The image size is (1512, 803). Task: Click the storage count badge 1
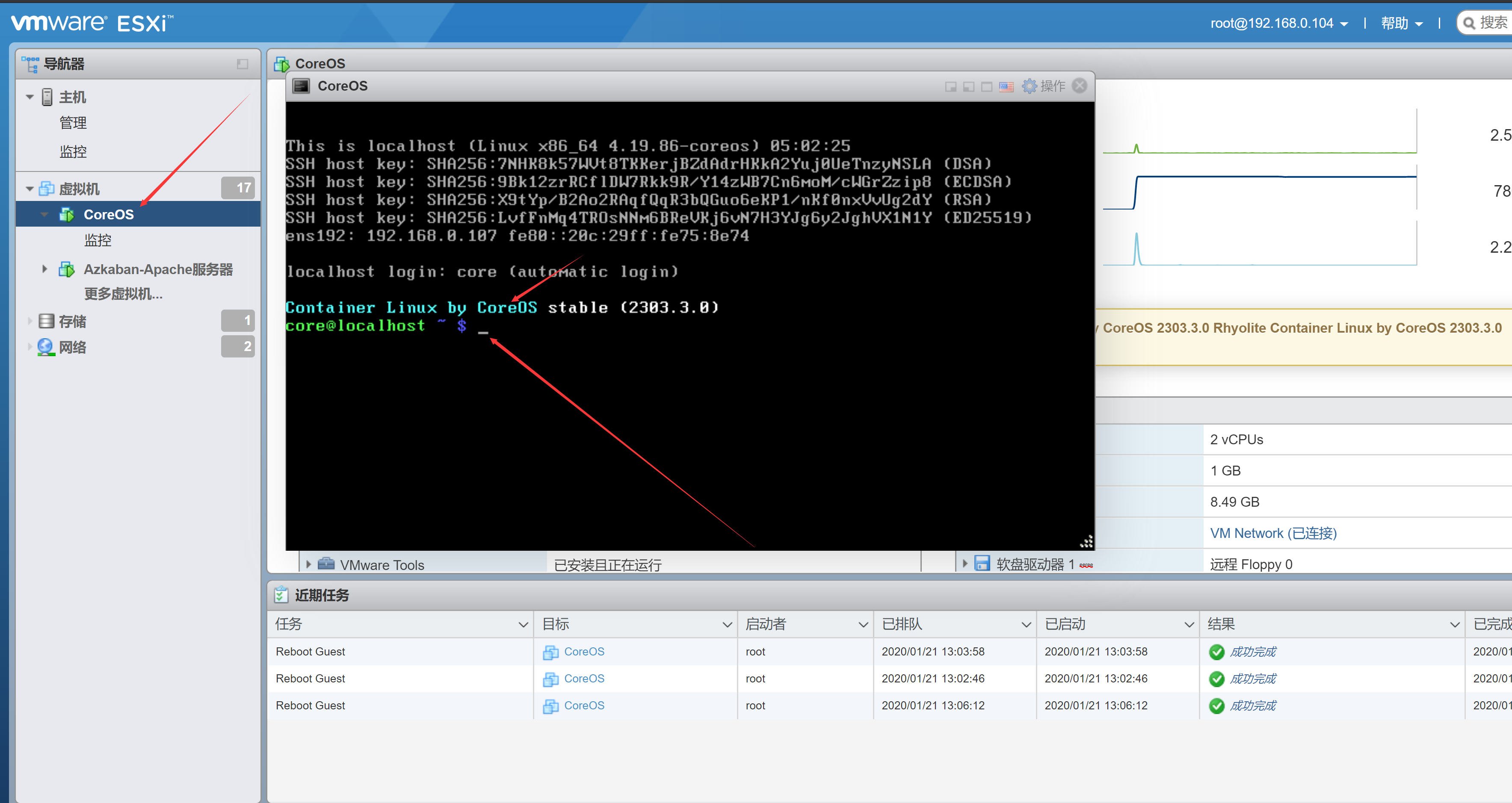[238, 320]
